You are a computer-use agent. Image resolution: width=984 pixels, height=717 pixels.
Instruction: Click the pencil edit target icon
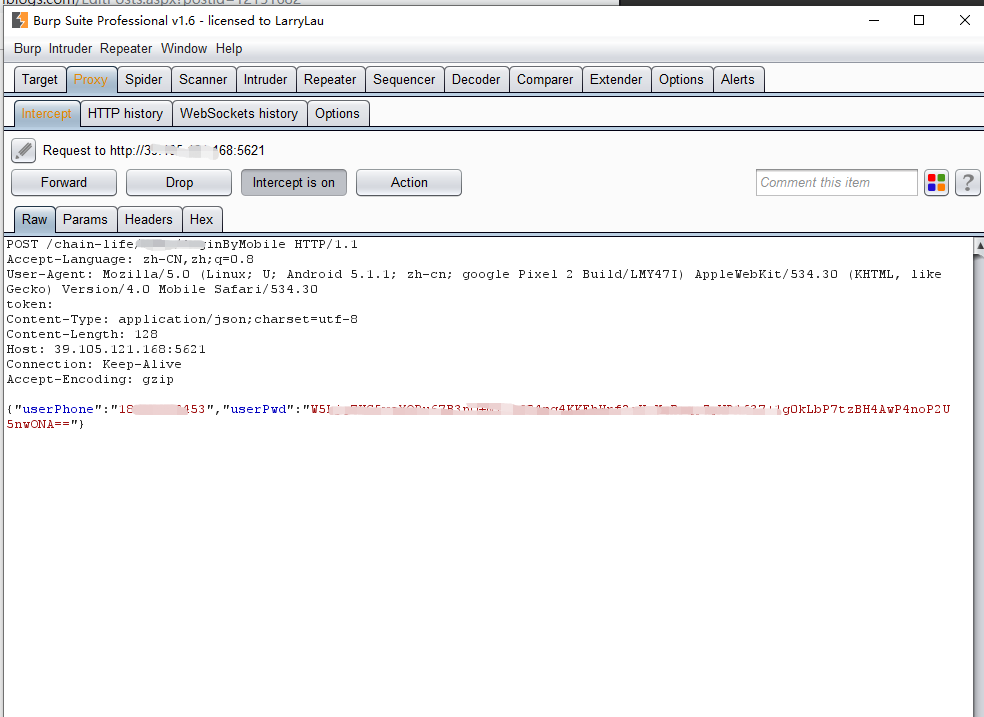tap(23, 151)
